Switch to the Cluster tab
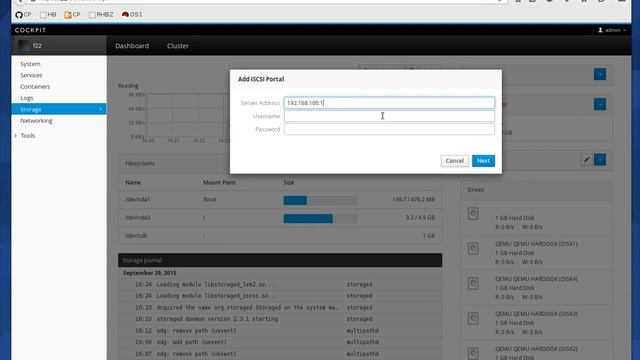This screenshot has height=360, width=640. pyautogui.click(x=178, y=46)
